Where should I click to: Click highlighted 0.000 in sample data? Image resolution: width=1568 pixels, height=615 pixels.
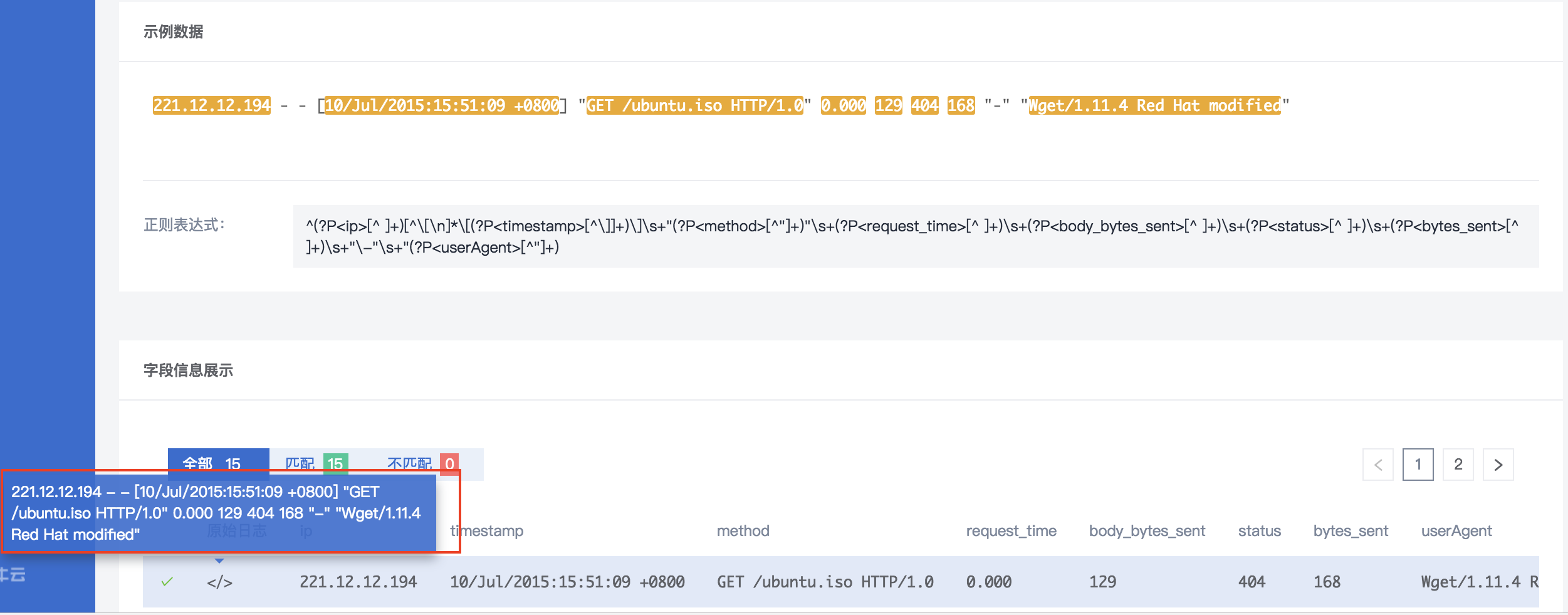[x=844, y=105]
